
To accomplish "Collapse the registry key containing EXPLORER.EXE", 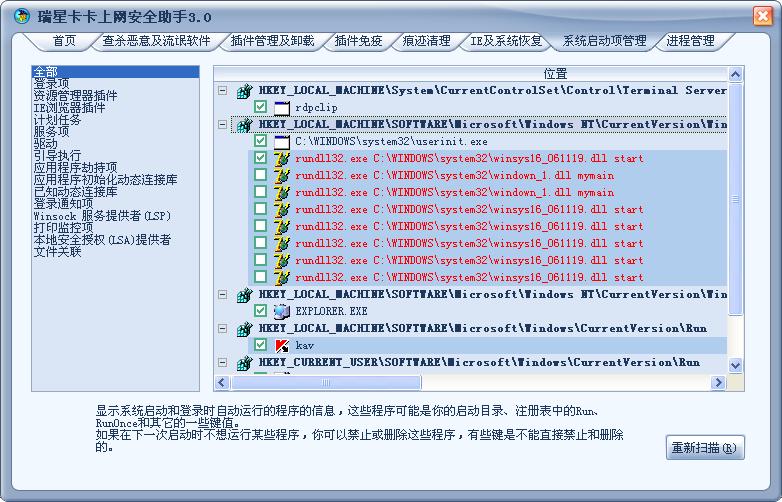I will pos(222,295).
